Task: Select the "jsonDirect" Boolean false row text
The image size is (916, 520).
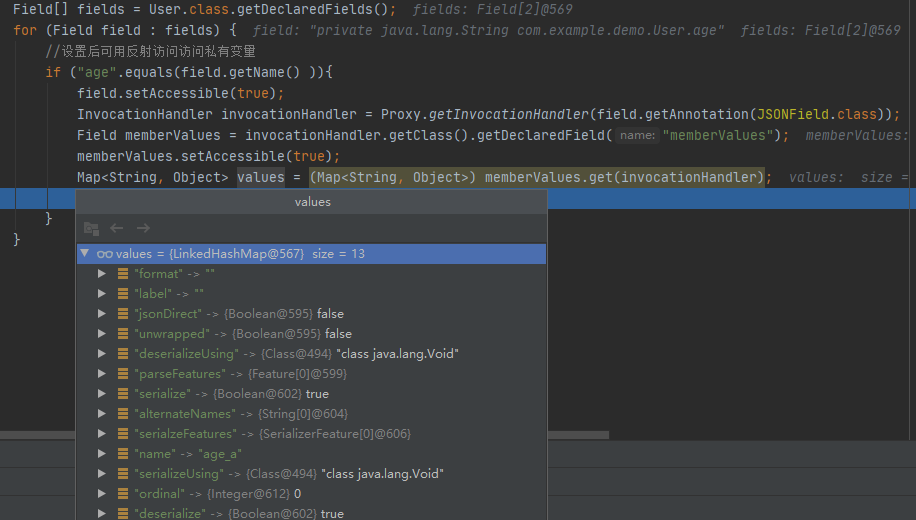Action: pos(239,314)
